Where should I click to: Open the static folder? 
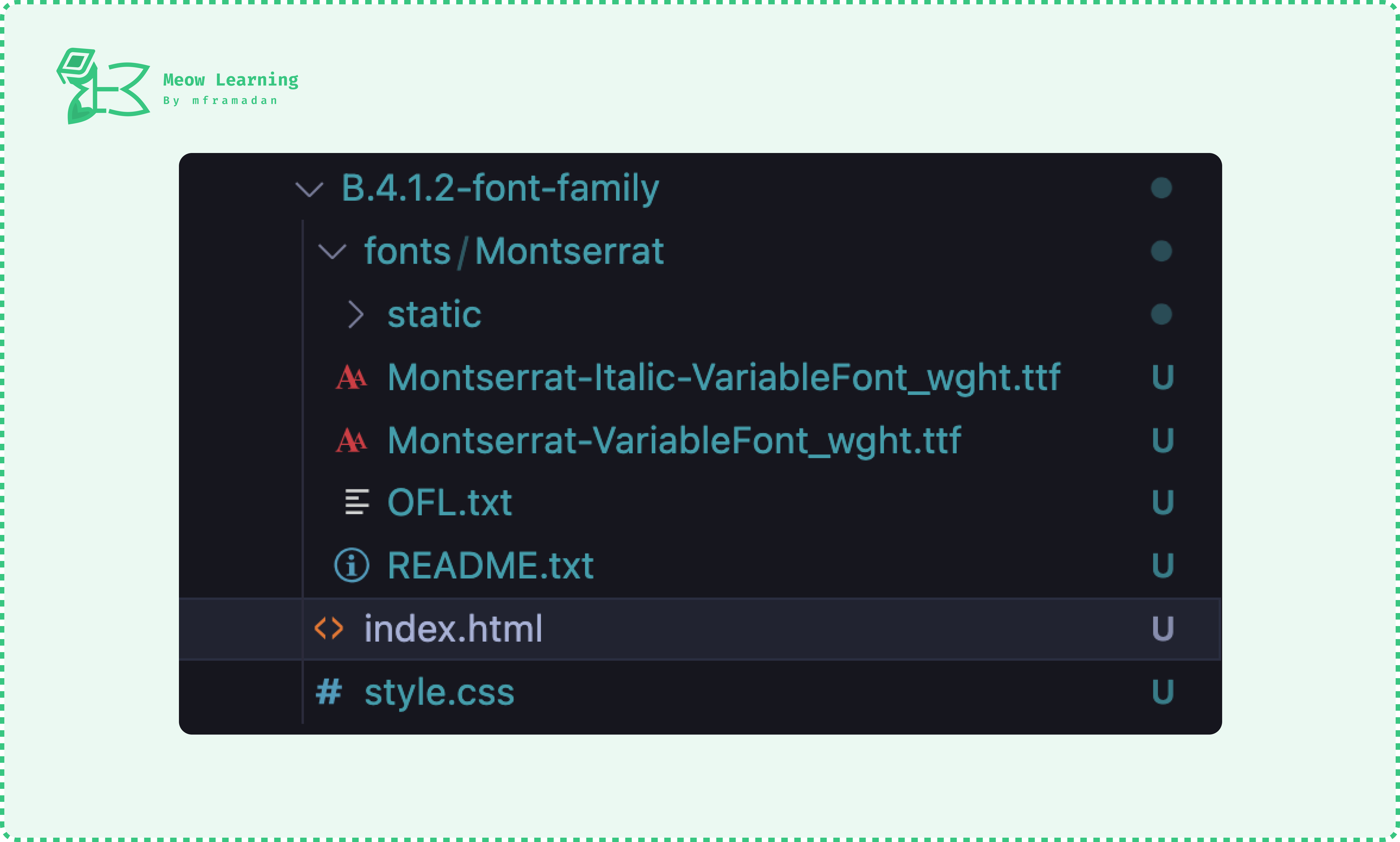point(434,314)
